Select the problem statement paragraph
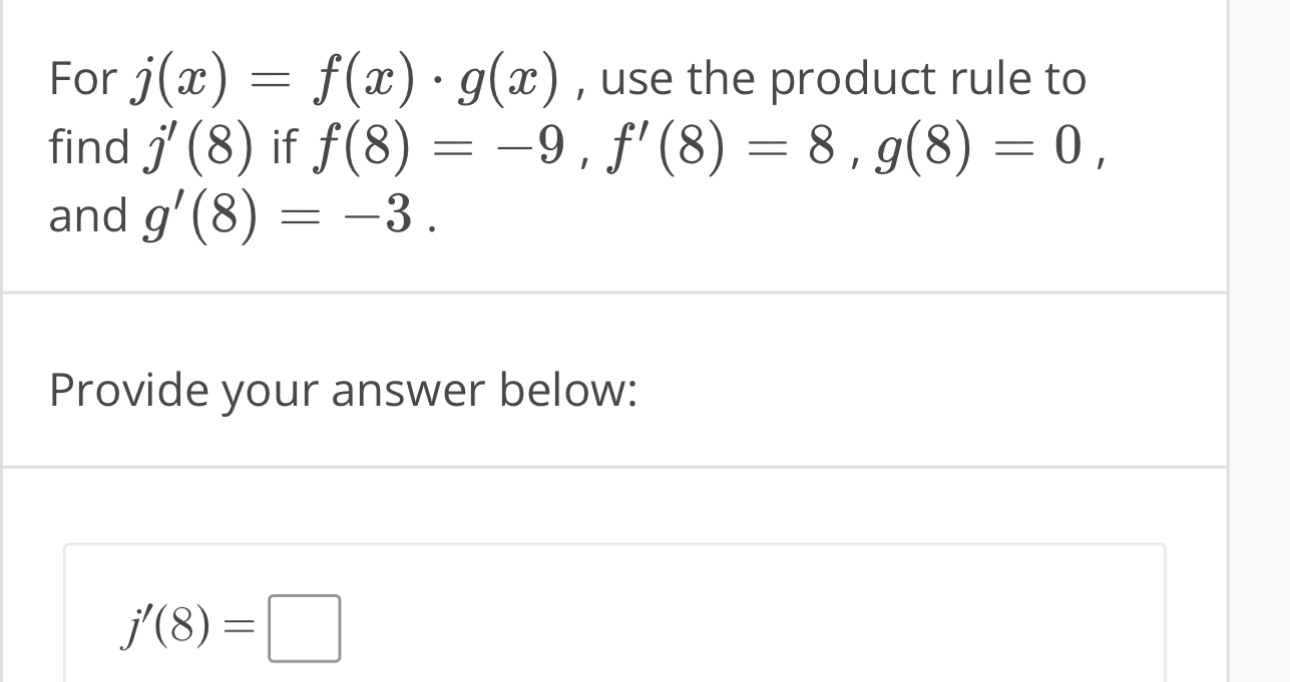The height and width of the screenshot is (682, 1290). [575, 145]
